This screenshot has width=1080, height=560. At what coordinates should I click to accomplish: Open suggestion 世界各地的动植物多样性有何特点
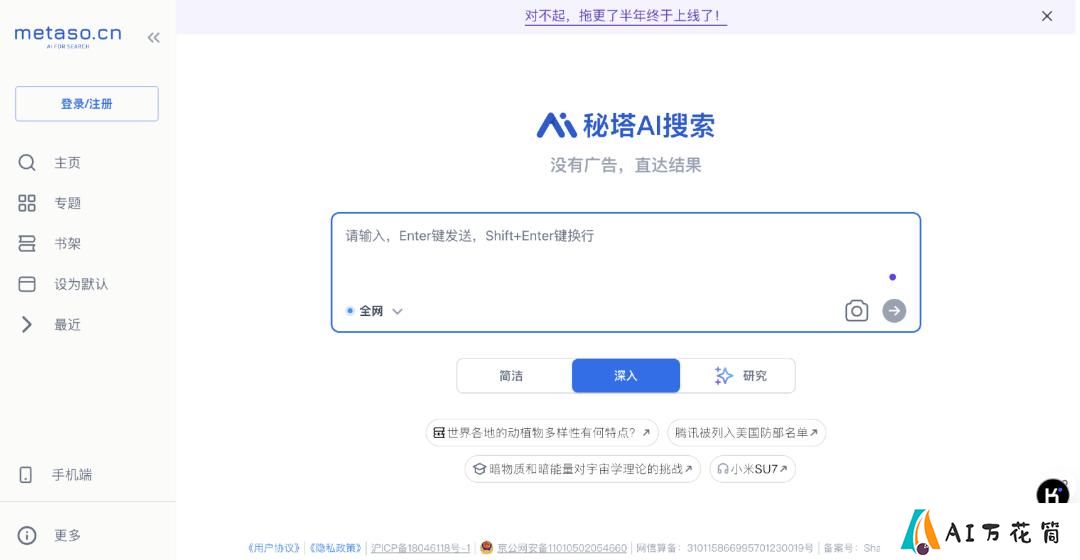click(542, 433)
